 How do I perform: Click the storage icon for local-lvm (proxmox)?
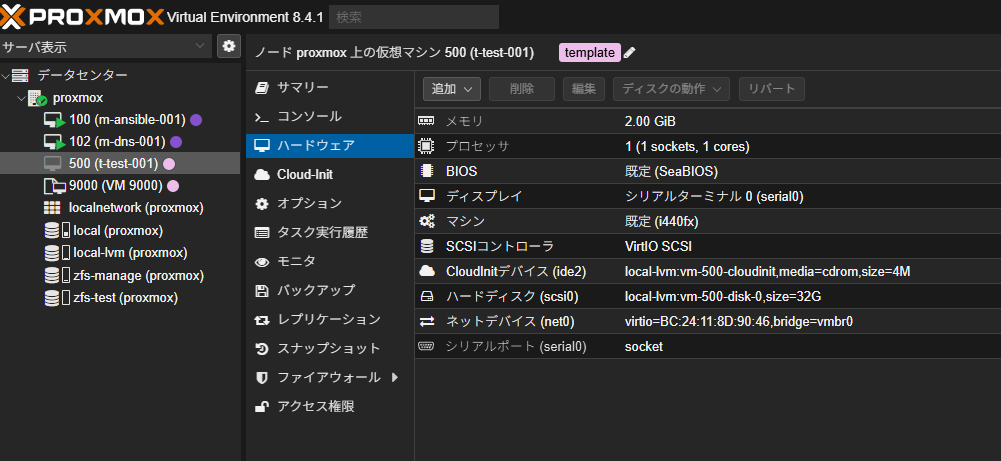(x=56, y=253)
